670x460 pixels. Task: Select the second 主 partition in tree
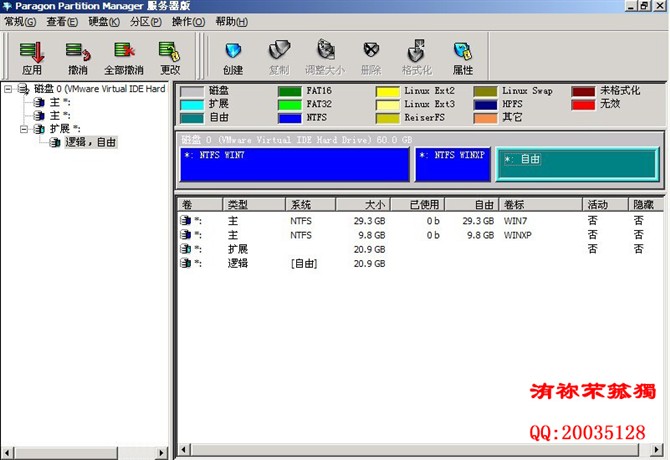click(60, 116)
